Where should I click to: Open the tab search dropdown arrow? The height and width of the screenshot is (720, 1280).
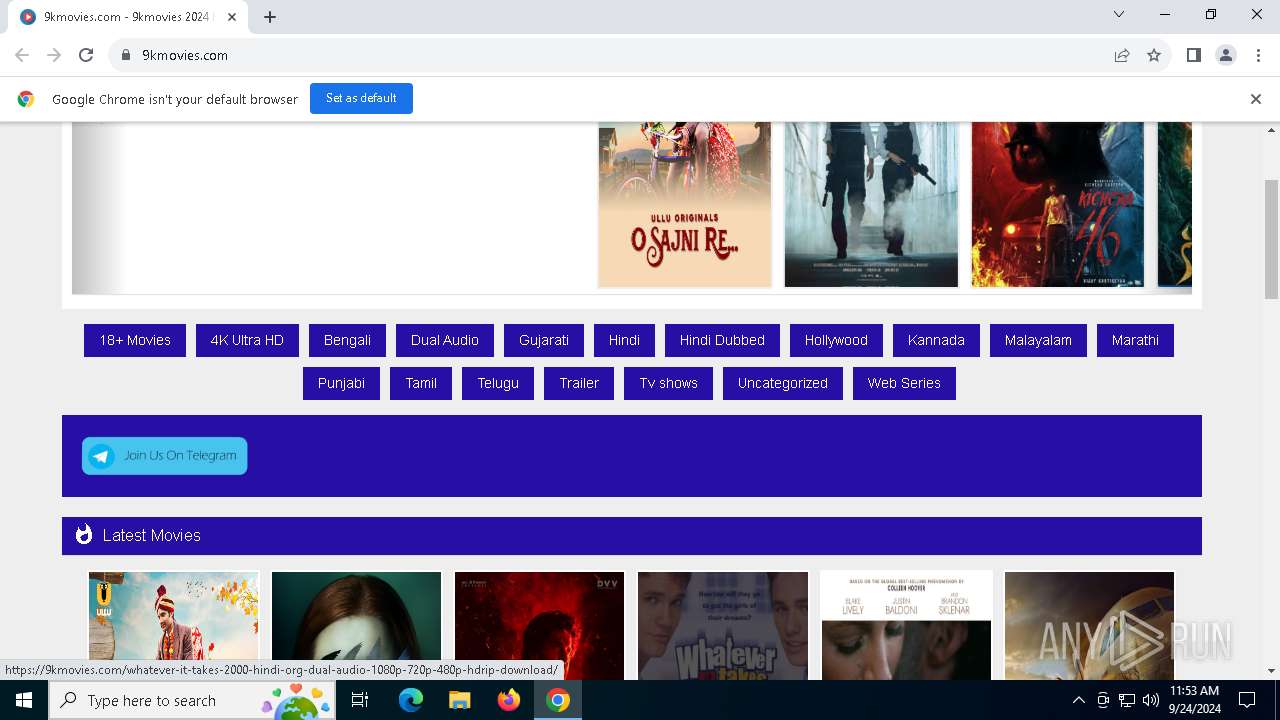pyautogui.click(x=1119, y=14)
